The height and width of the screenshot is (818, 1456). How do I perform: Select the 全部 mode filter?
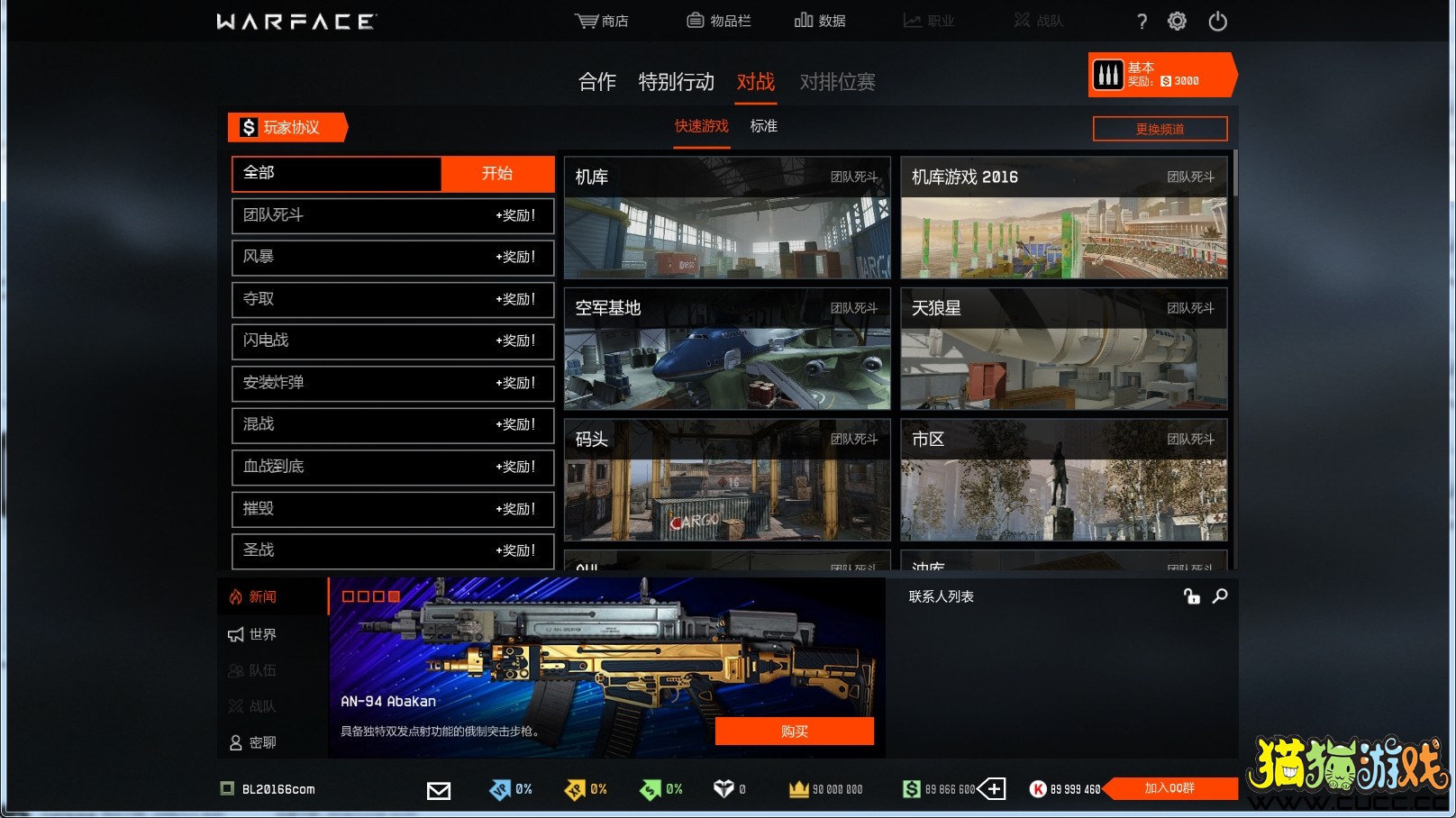click(x=337, y=173)
